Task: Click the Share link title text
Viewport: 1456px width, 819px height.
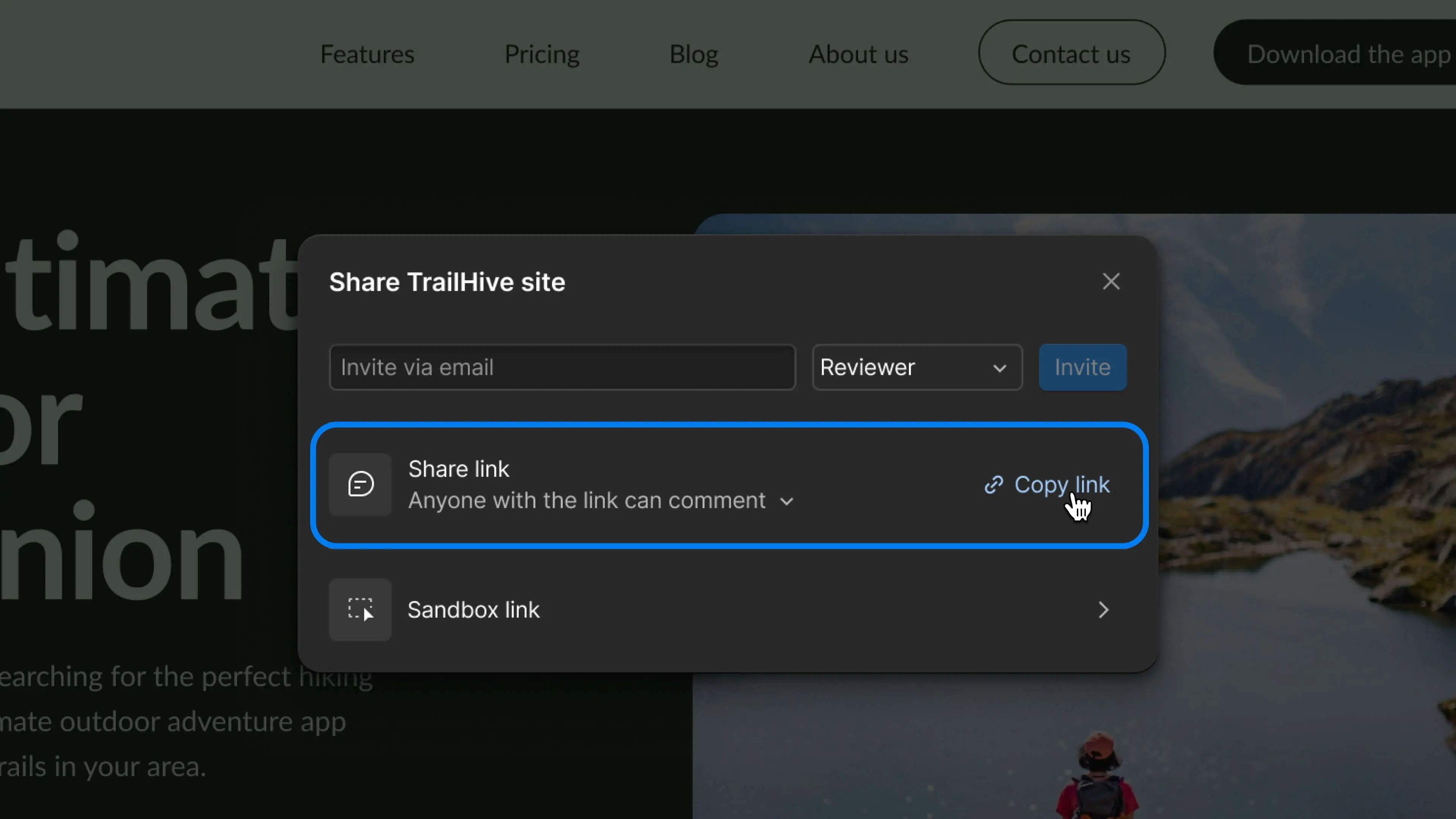Action: click(x=458, y=469)
